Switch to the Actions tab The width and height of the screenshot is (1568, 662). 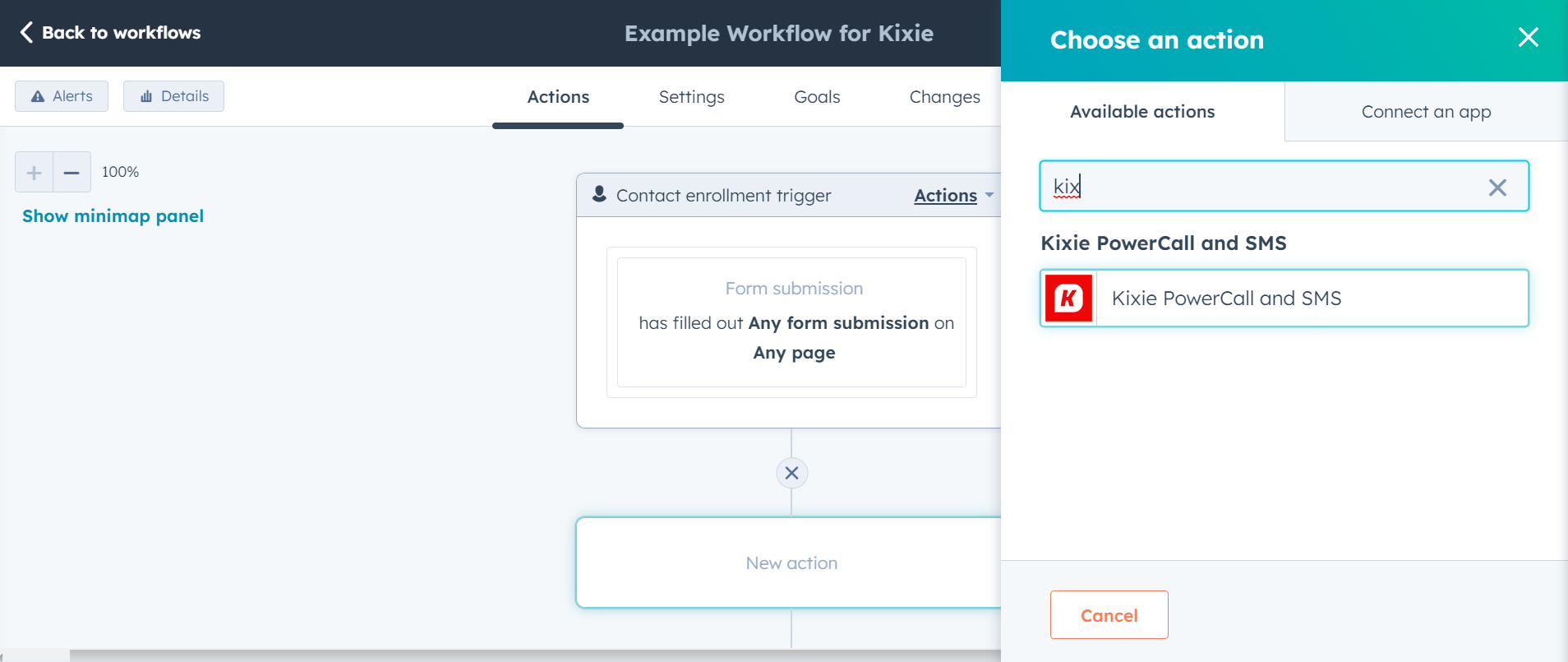pos(558,97)
